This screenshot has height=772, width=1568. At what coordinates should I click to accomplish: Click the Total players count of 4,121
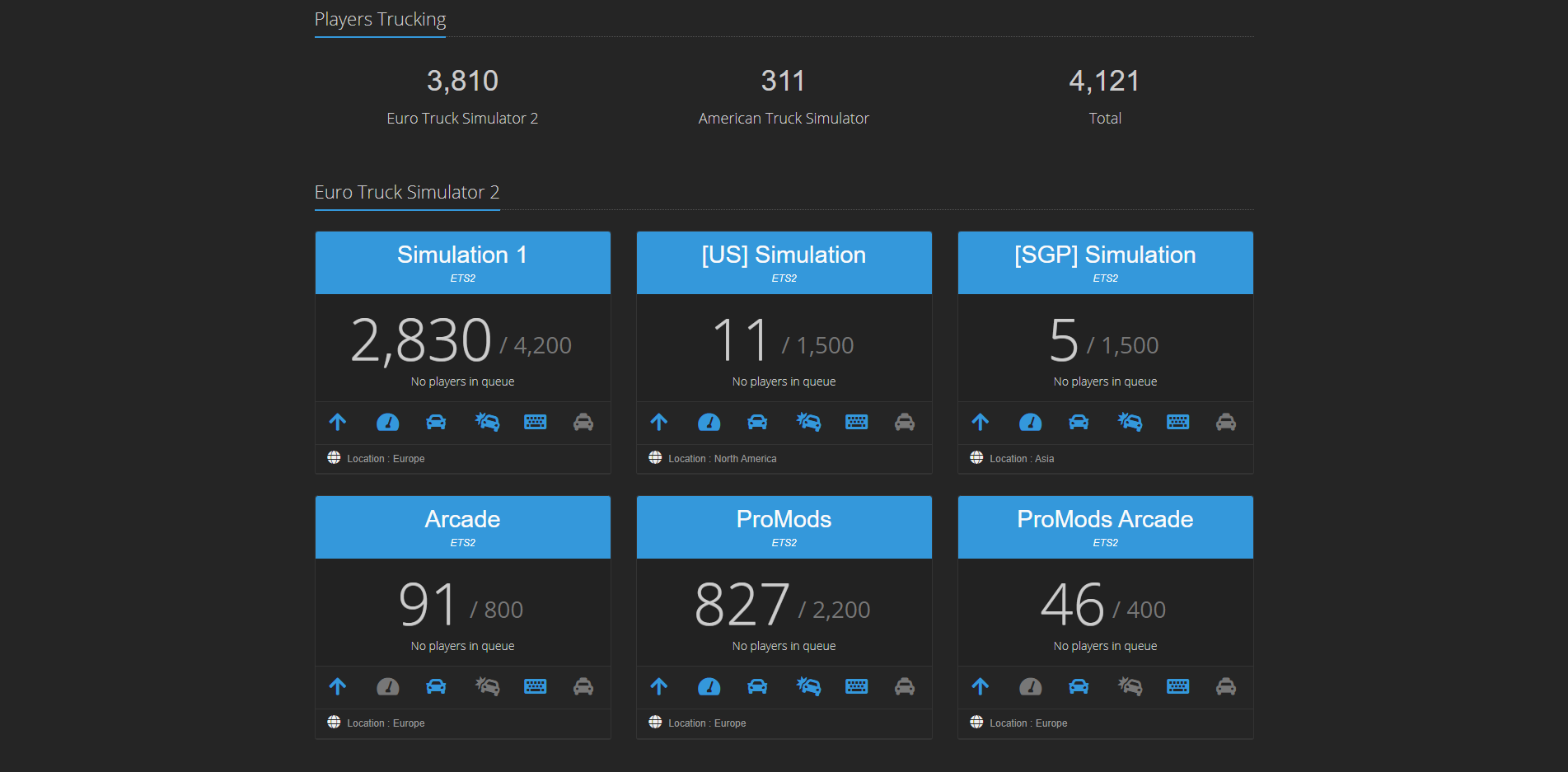click(1104, 81)
